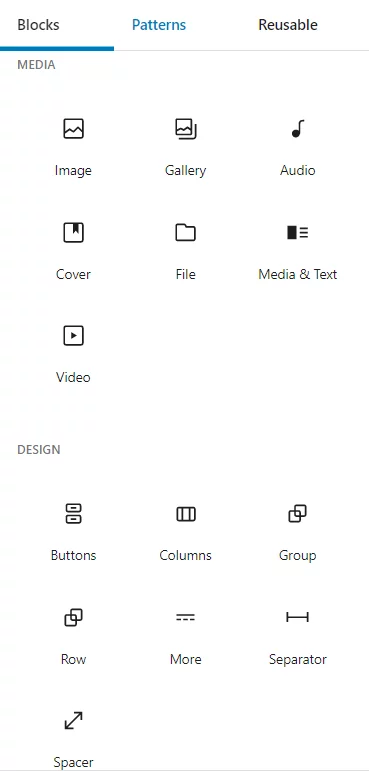Open the Reusable tab
Viewport: 369px width, 771px height.
pyautogui.click(x=288, y=25)
